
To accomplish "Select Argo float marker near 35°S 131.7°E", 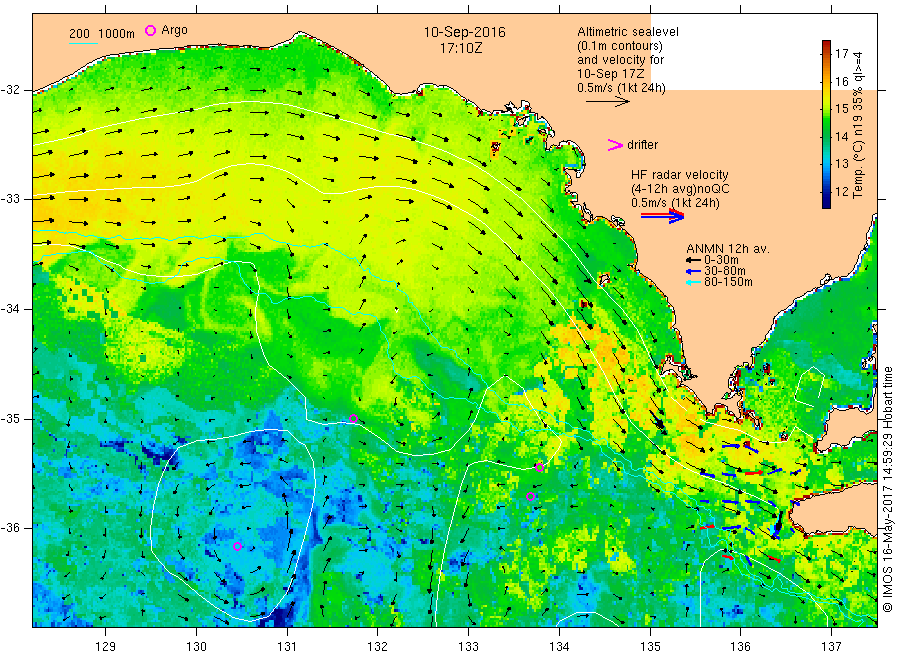I will coord(354,418).
